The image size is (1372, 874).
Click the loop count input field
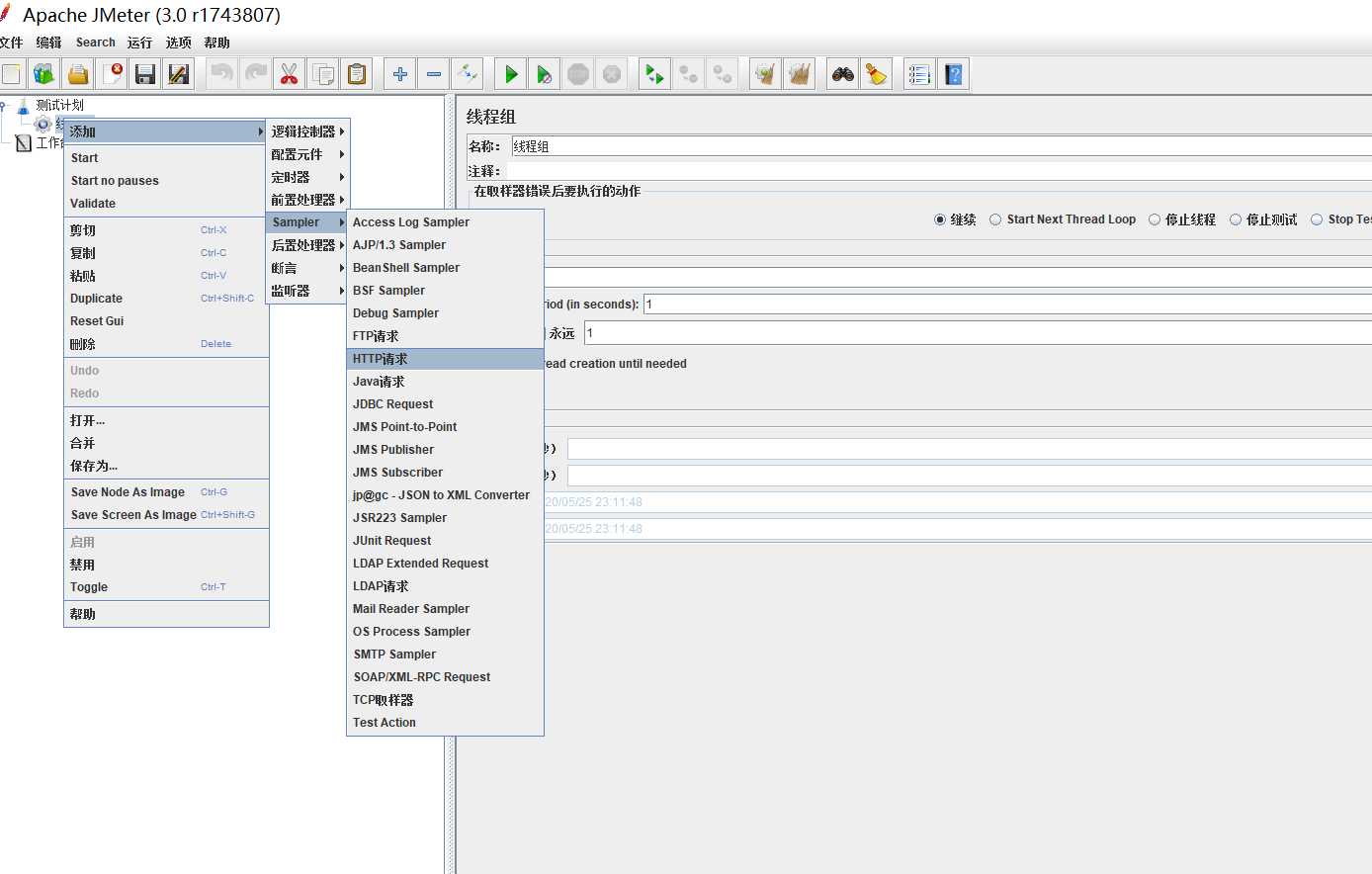[978, 333]
